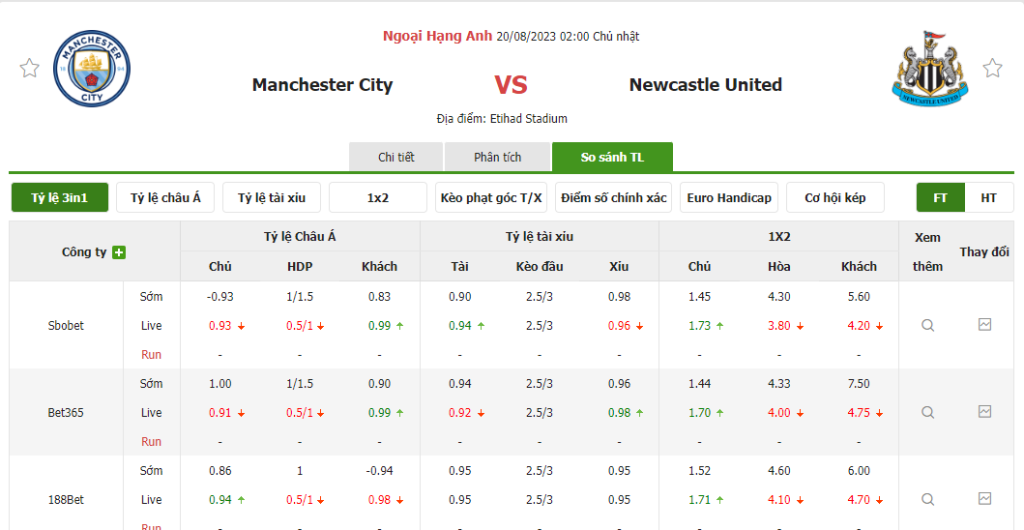
Task: Open the Chi tiết tab
Action: coord(396,157)
